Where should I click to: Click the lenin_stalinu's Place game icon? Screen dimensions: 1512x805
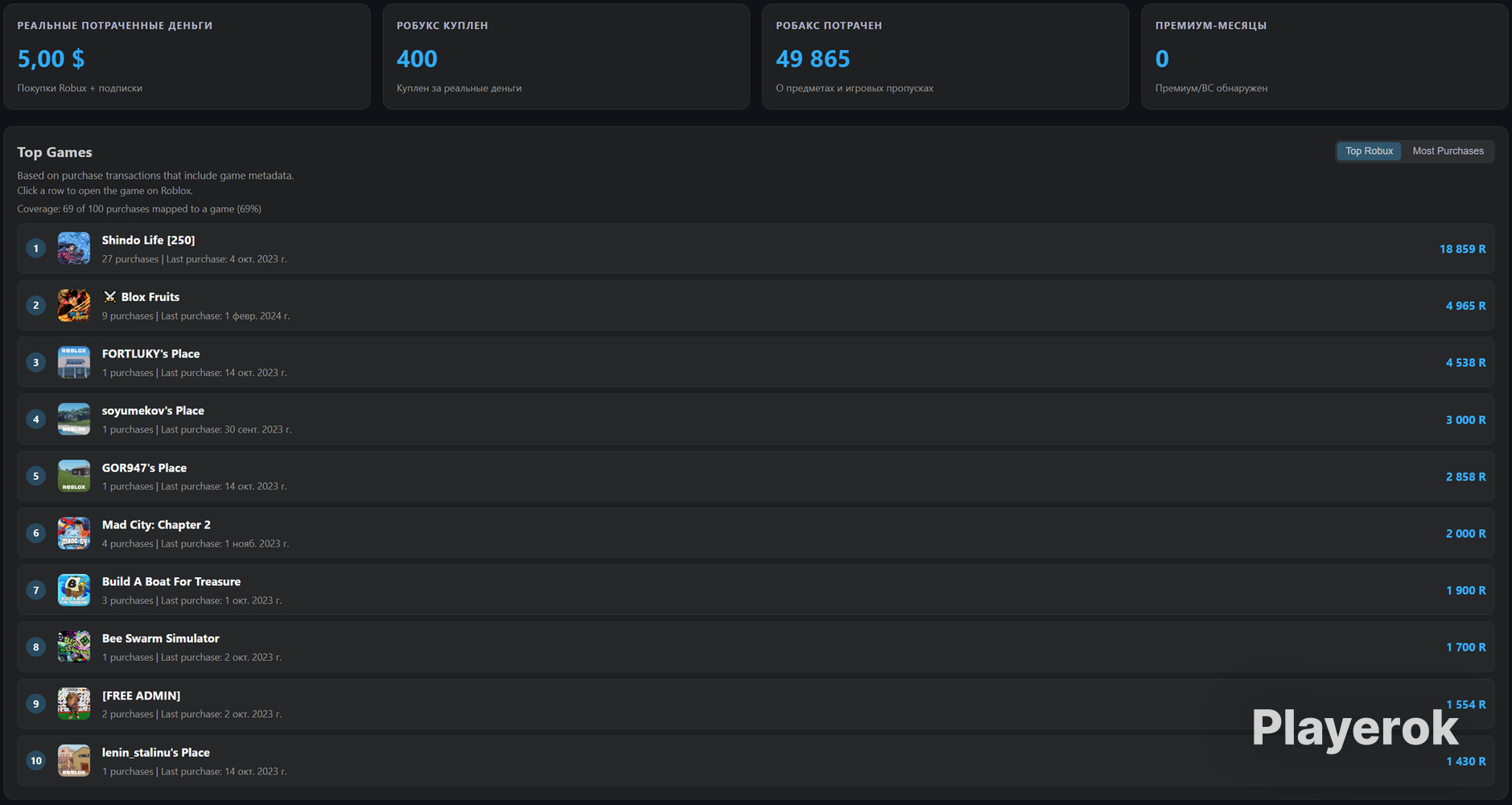coord(74,761)
